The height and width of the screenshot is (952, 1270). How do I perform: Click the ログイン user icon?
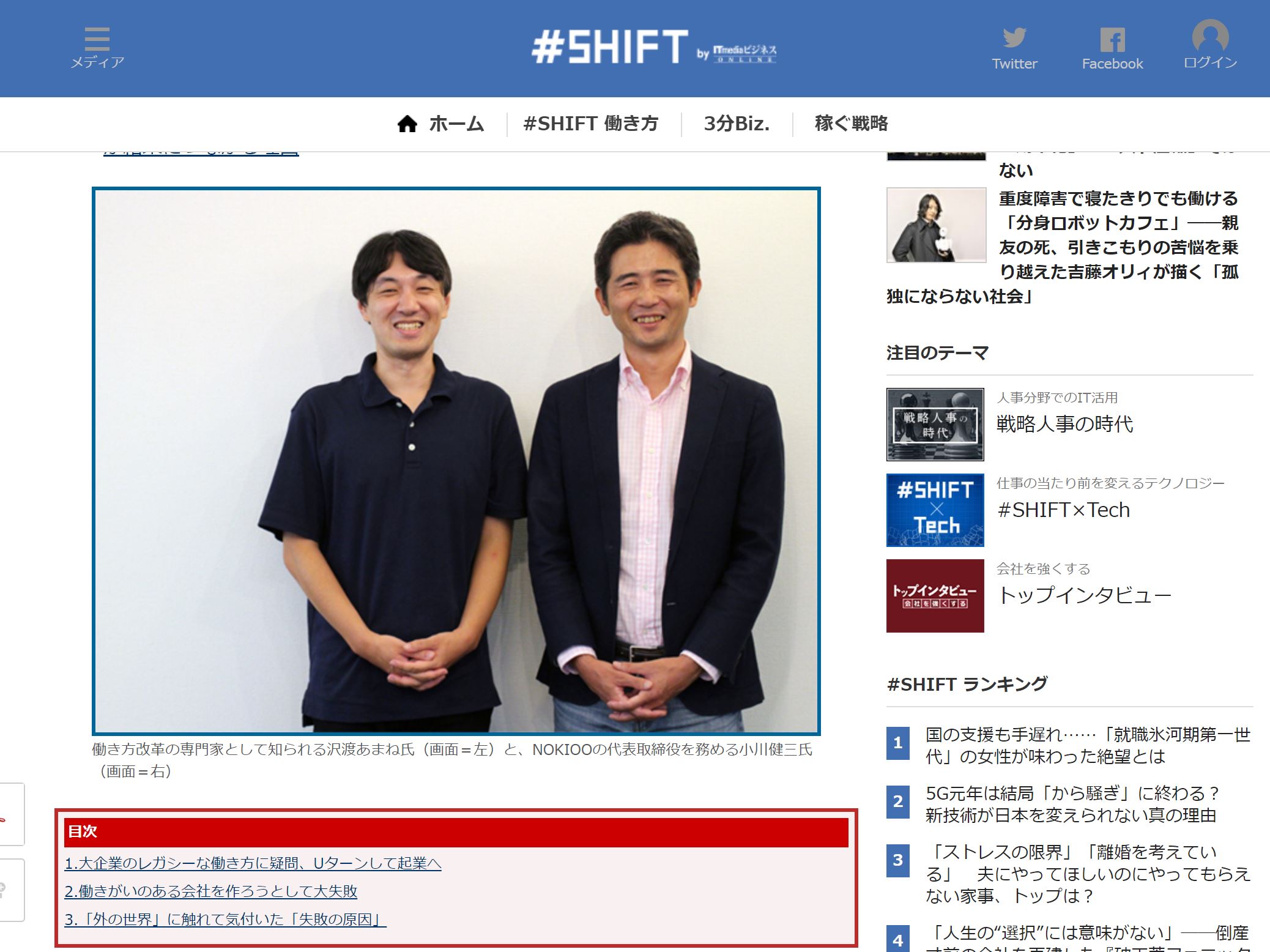point(1210,45)
